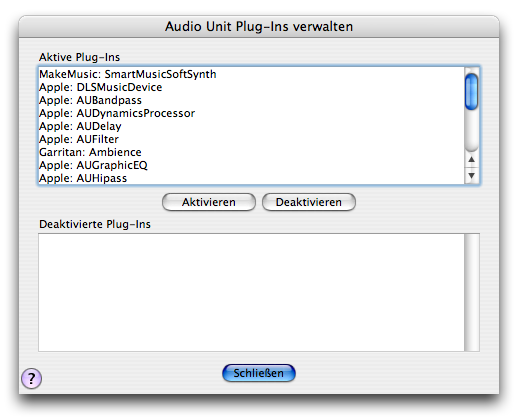
Task: Select Garritan: Ambience plug-in
Action: tap(251, 152)
